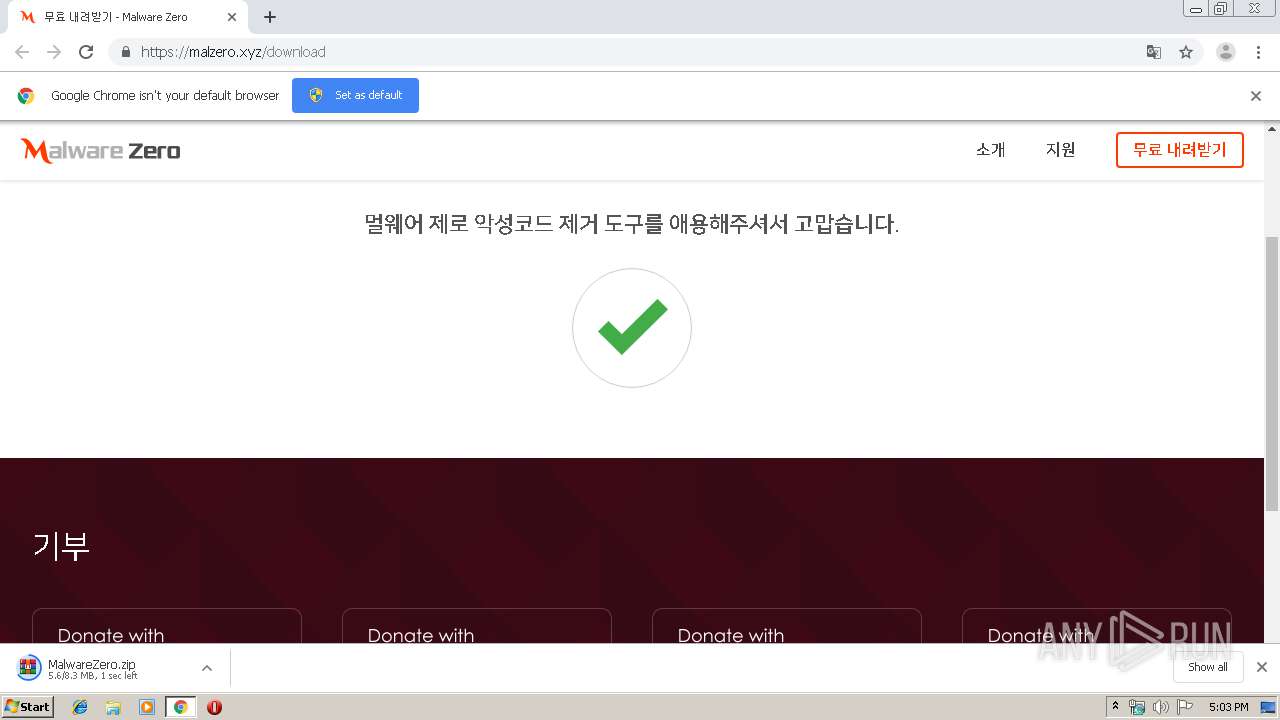This screenshot has height=720, width=1280.
Task: Click the Action Center flag icon
Action: click(x=1185, y=707)
